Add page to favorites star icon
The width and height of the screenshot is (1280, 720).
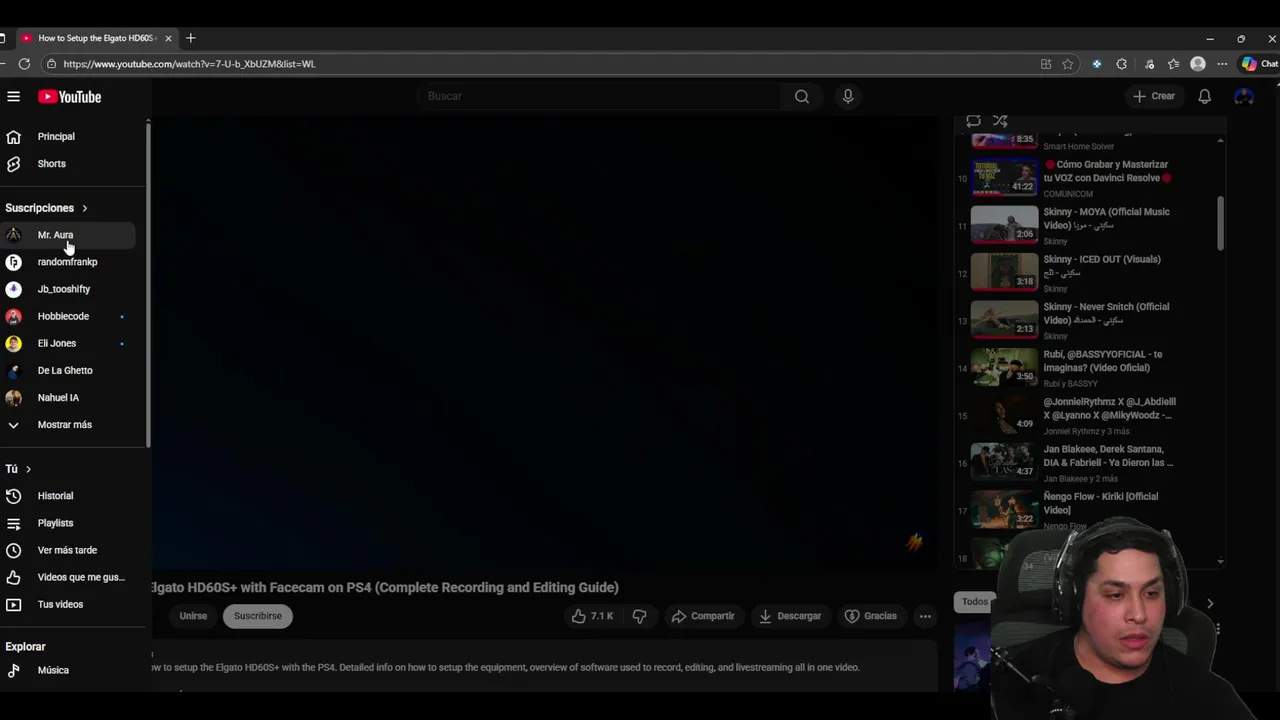click(1068, 64)
